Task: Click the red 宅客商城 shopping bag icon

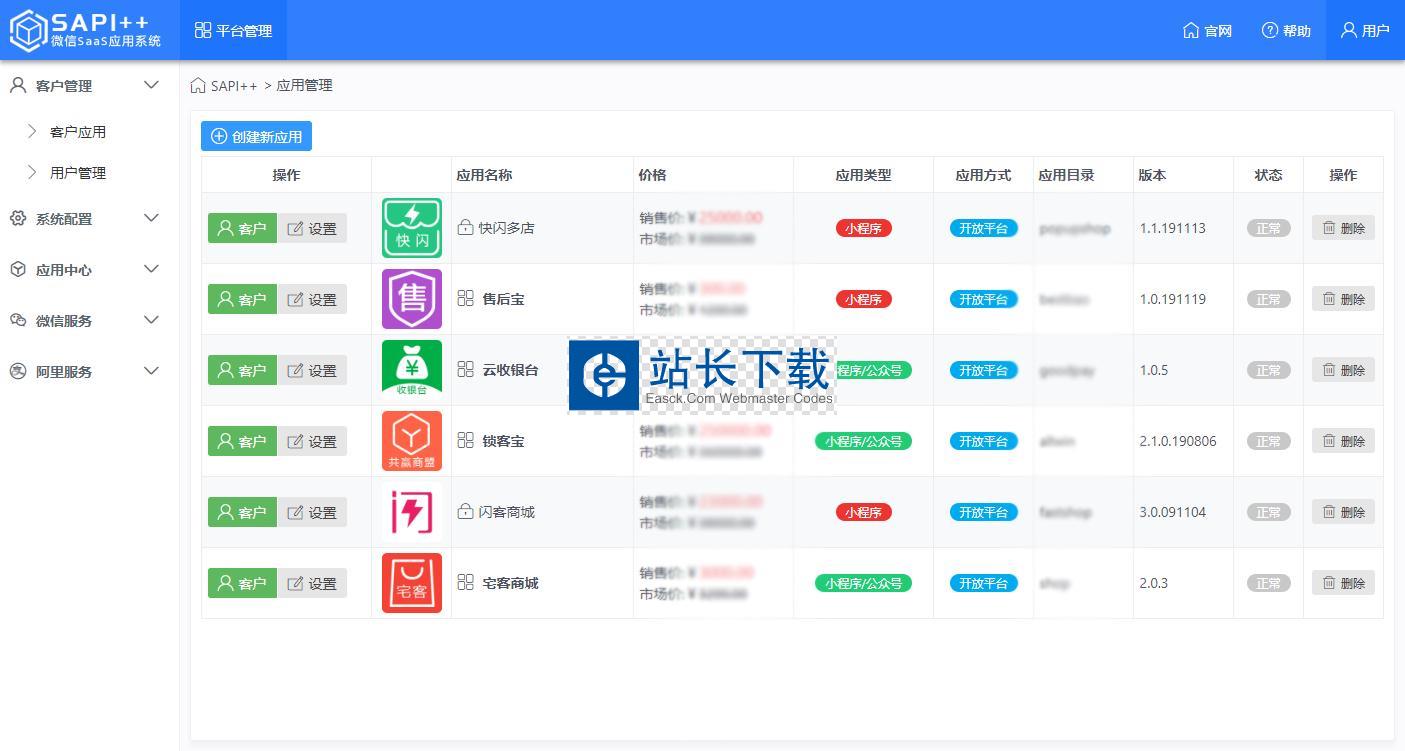Action: click(x=411, y=582)
